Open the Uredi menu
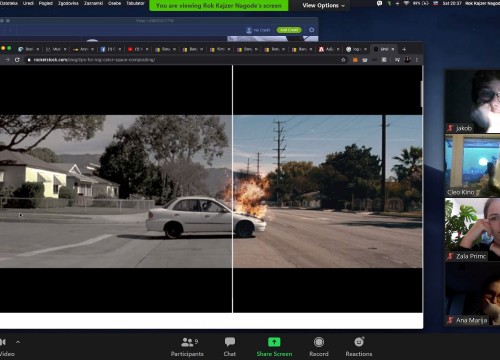The image size is (500, 360). 28,3
